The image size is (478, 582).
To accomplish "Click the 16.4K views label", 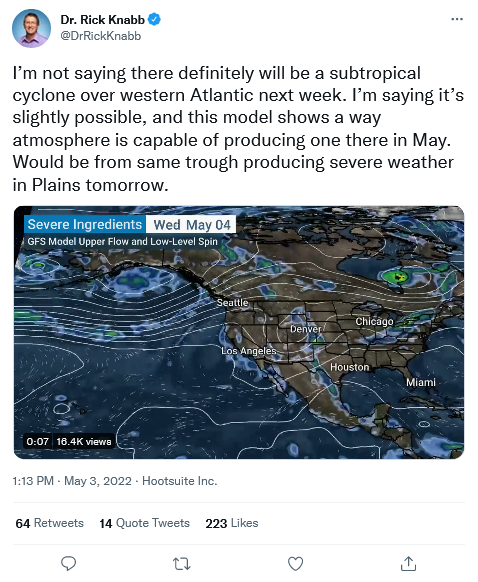I will pos(84,441).
